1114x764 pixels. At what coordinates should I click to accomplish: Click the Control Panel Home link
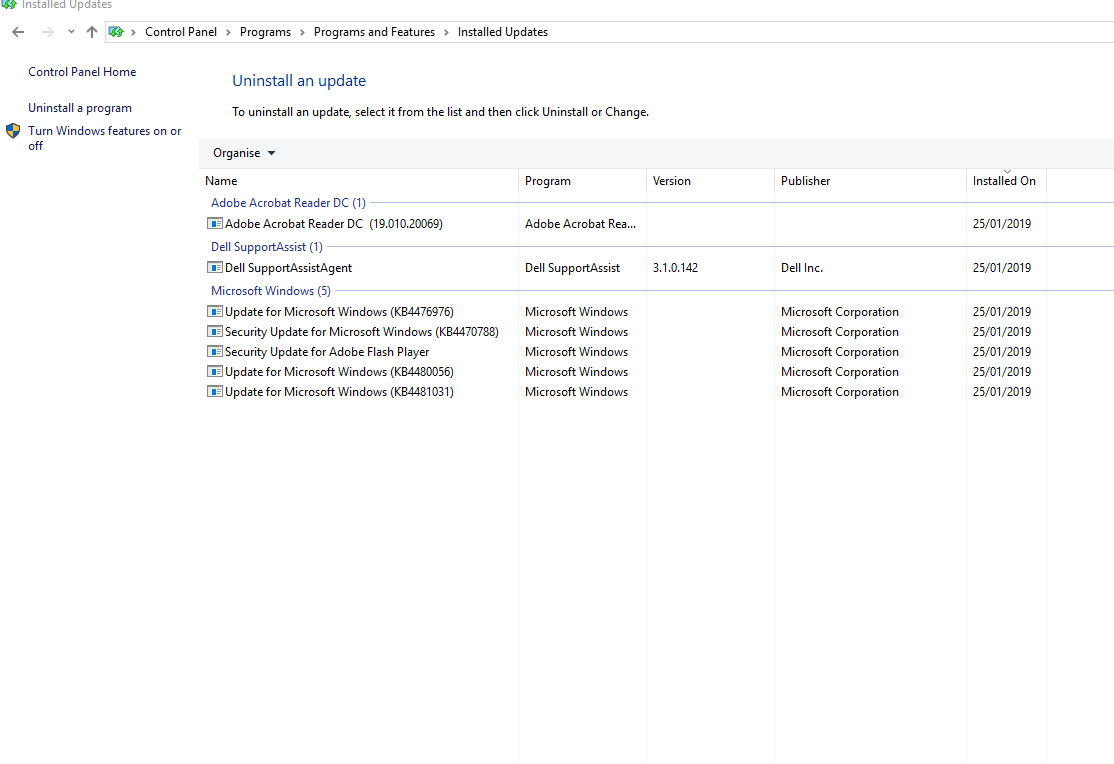[81, 71]
